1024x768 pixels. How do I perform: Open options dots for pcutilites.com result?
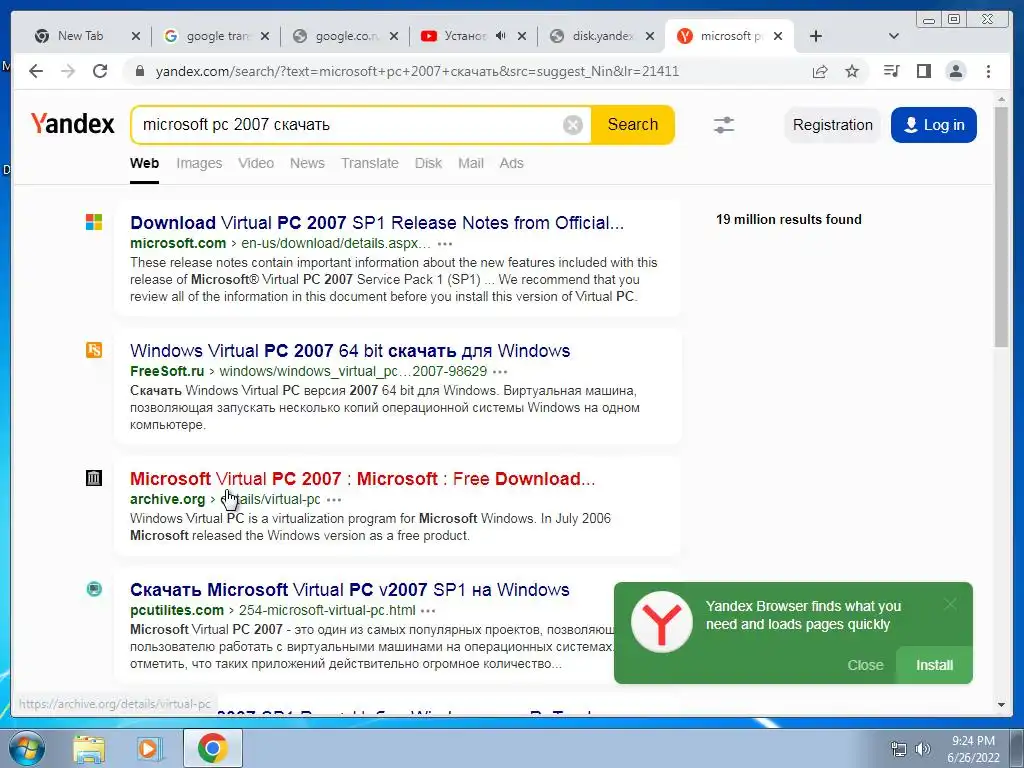pyautogui.click(x=428, y=611)
